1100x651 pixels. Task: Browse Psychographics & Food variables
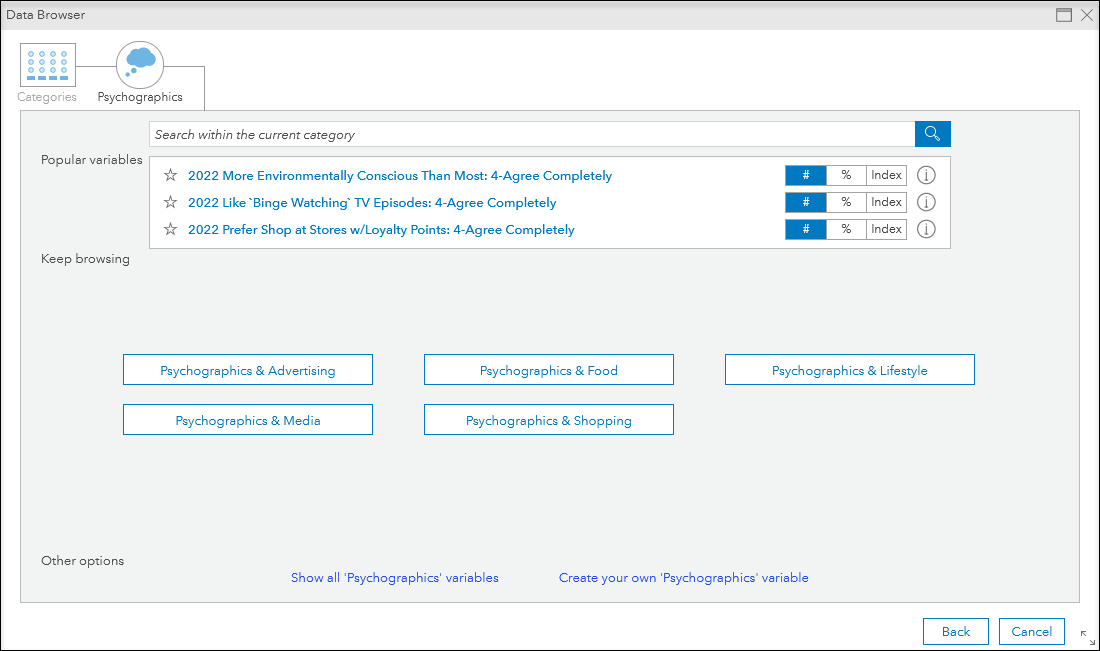click(x=548, y=369)
